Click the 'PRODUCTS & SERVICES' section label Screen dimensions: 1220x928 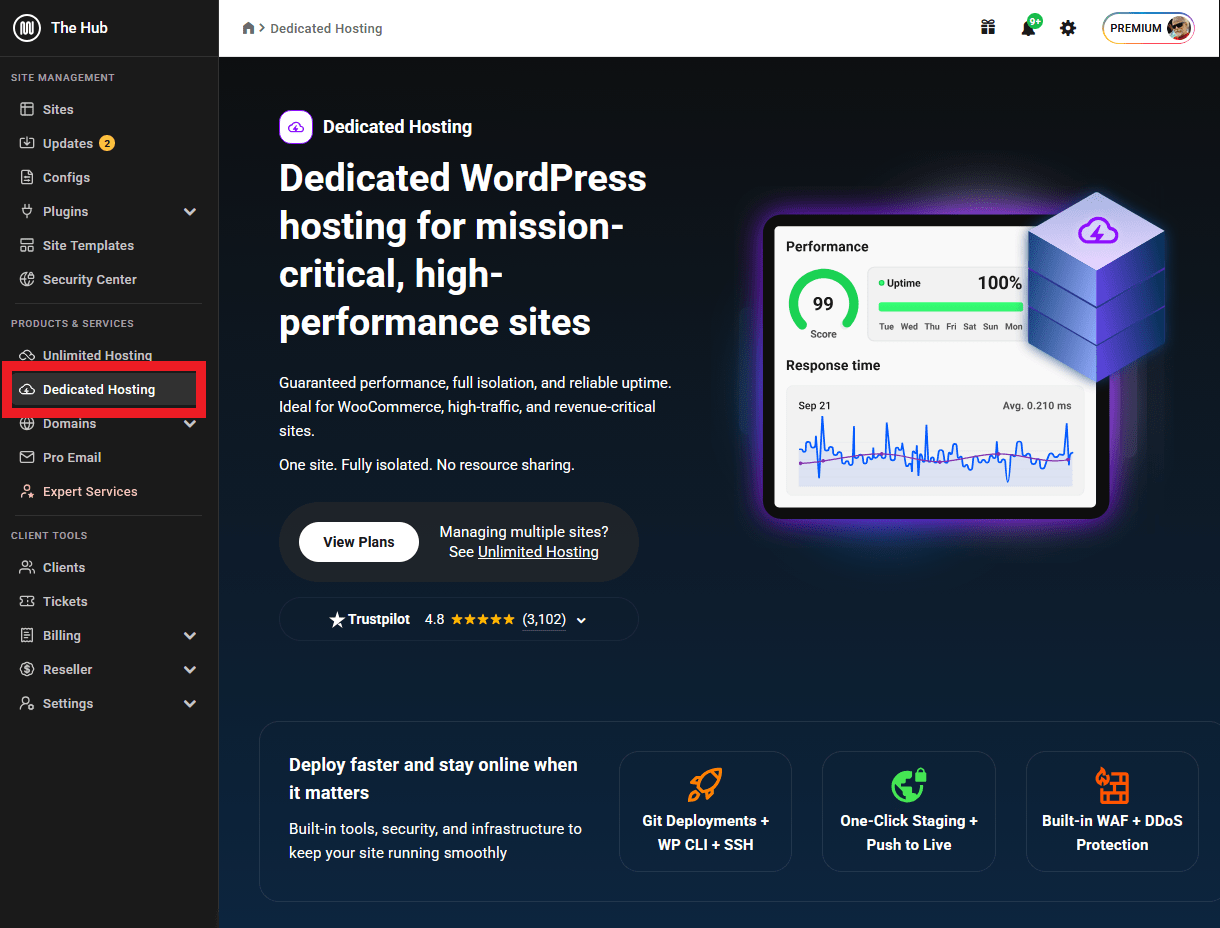coord(72,323)
